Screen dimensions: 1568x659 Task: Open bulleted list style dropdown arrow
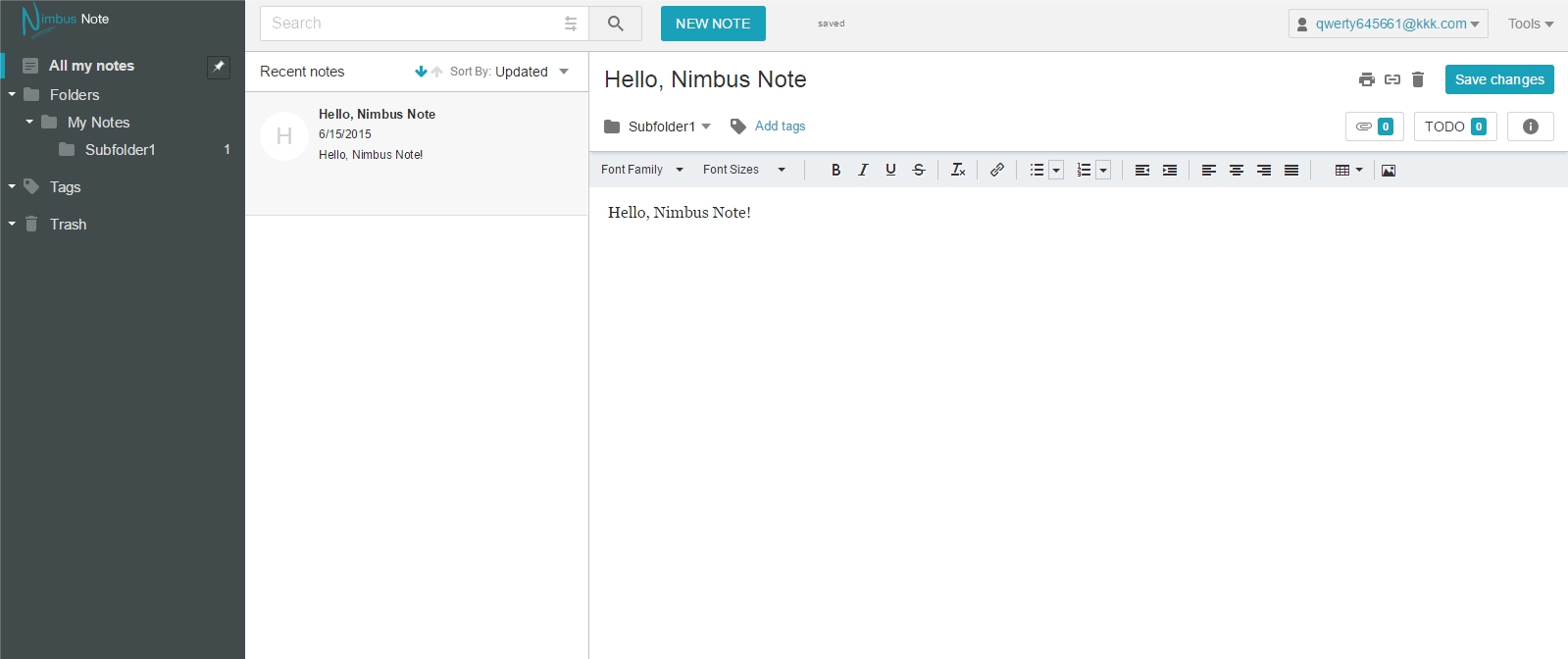(1056, 171)
